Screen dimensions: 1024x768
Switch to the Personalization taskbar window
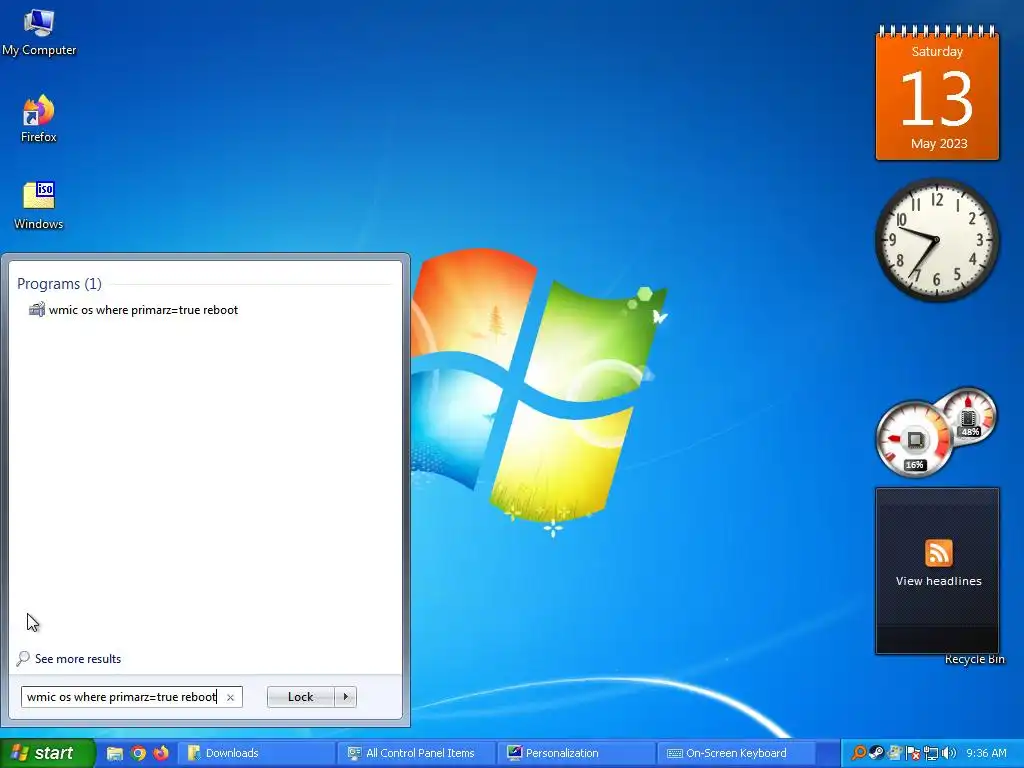578,753
